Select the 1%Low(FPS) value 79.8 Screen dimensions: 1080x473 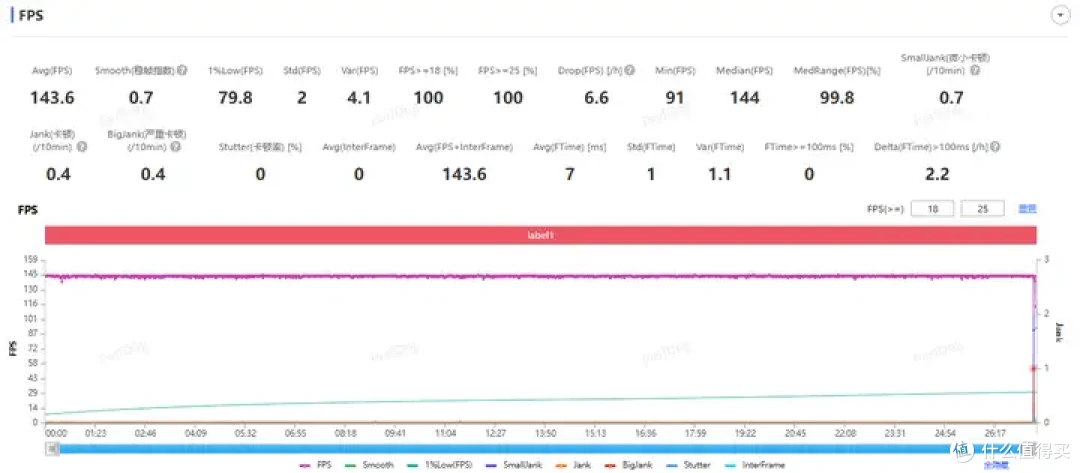236,98
